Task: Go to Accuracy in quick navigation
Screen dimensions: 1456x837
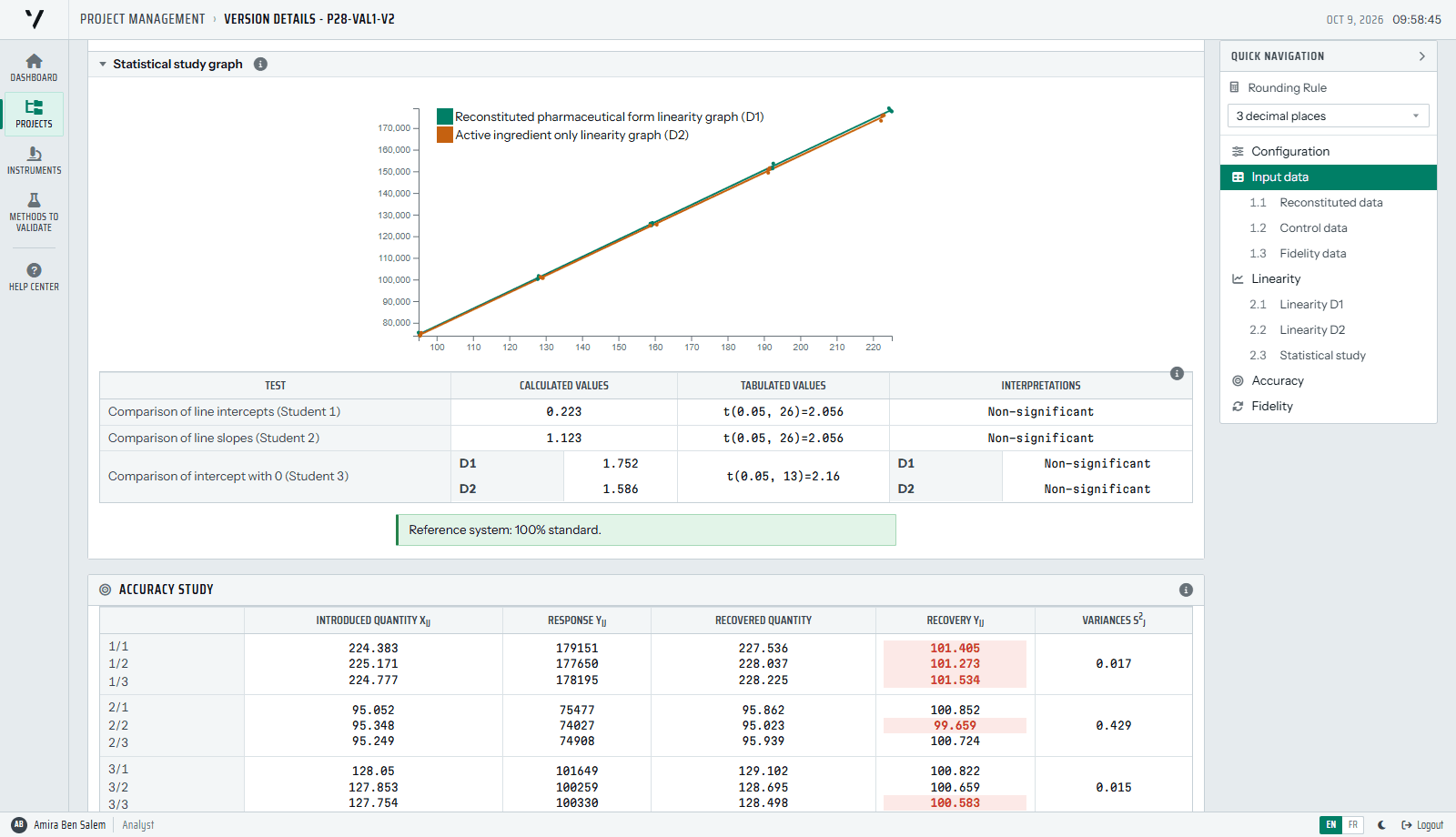Action: click(x=1328, y=380)
